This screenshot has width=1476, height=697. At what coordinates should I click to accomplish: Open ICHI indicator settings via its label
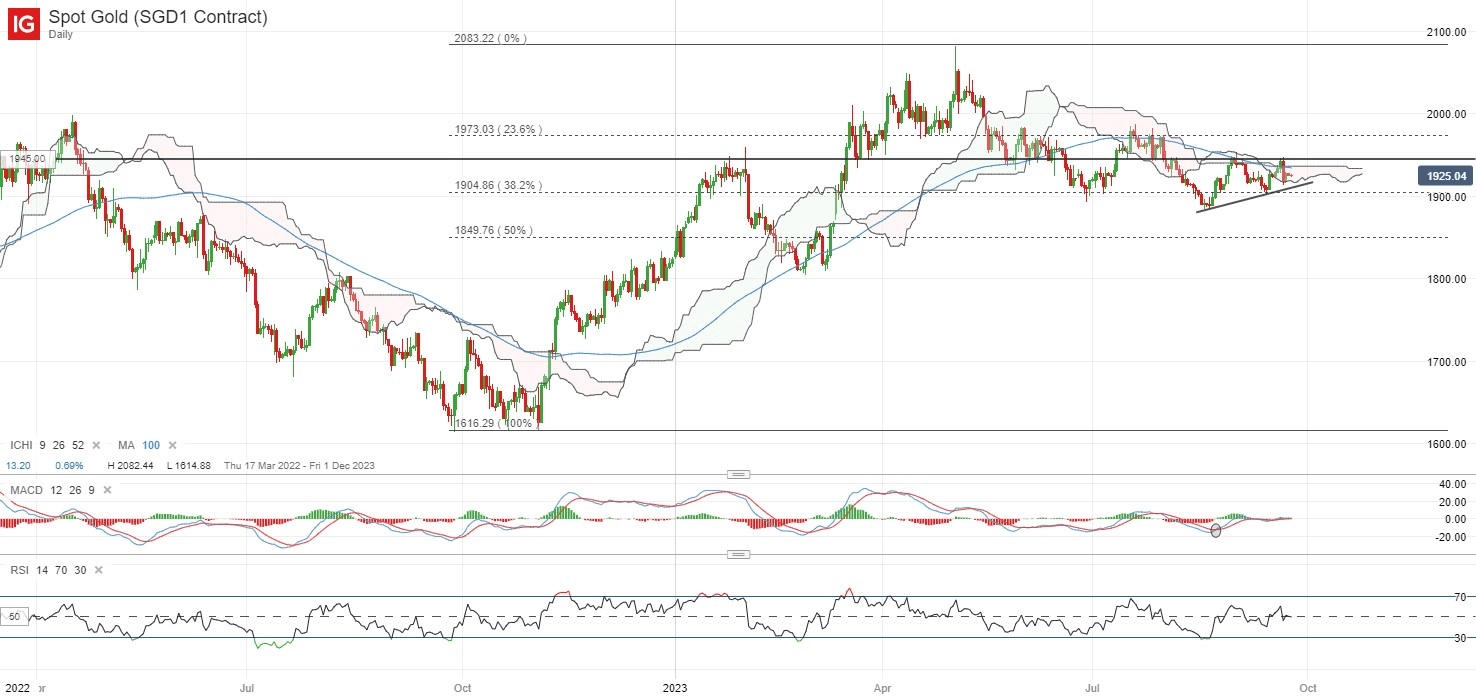tap(21, 445)
